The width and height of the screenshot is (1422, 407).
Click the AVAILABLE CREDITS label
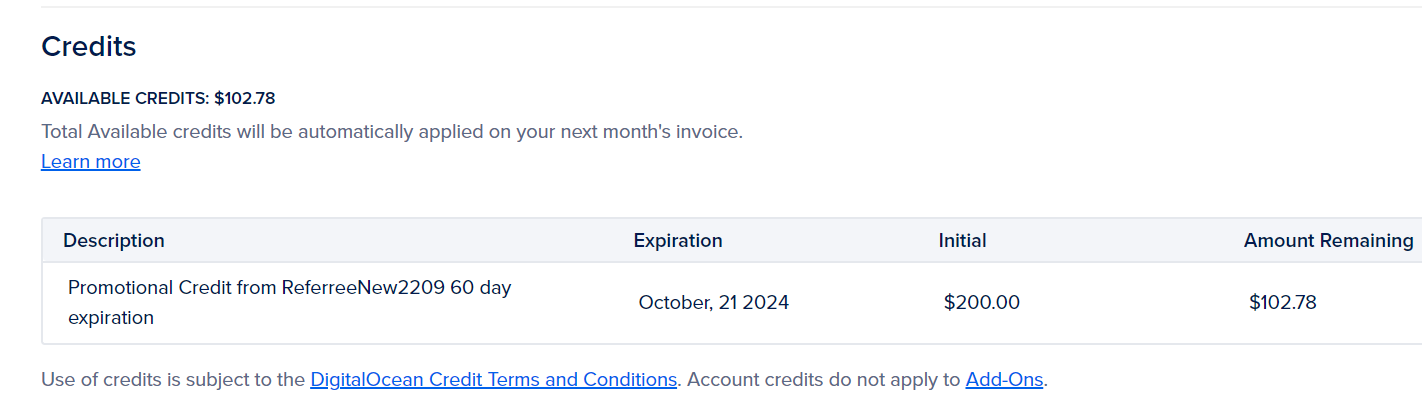(125, 98)
